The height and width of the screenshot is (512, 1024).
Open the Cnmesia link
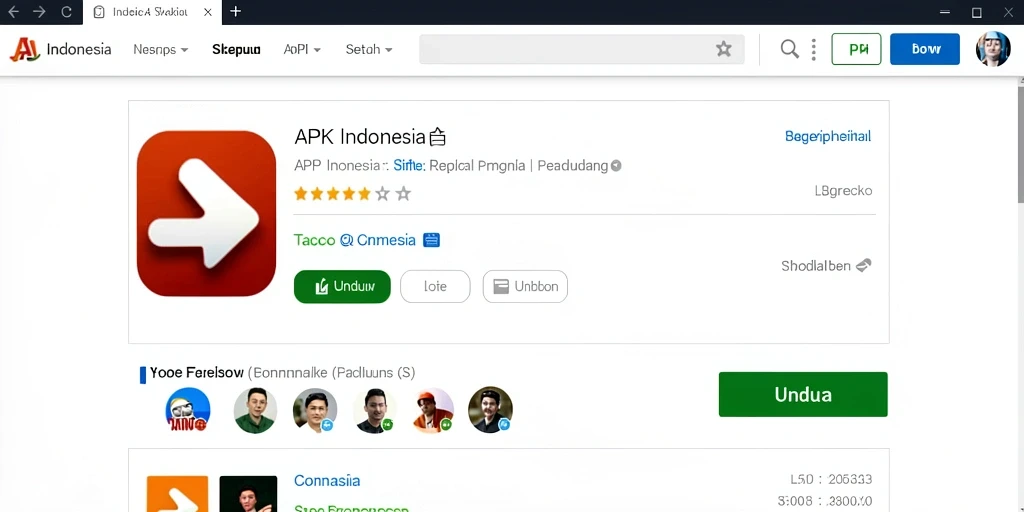click(x=386, y=240)
